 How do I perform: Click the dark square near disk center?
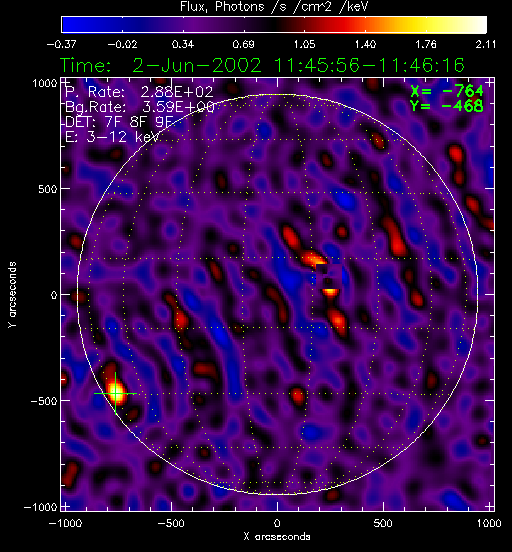click(x=329, y=276)
